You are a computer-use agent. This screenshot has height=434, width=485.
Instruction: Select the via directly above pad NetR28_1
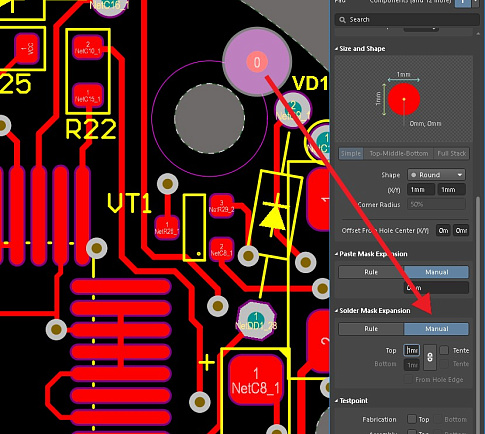pyautogui.click(x=168, y=184)
